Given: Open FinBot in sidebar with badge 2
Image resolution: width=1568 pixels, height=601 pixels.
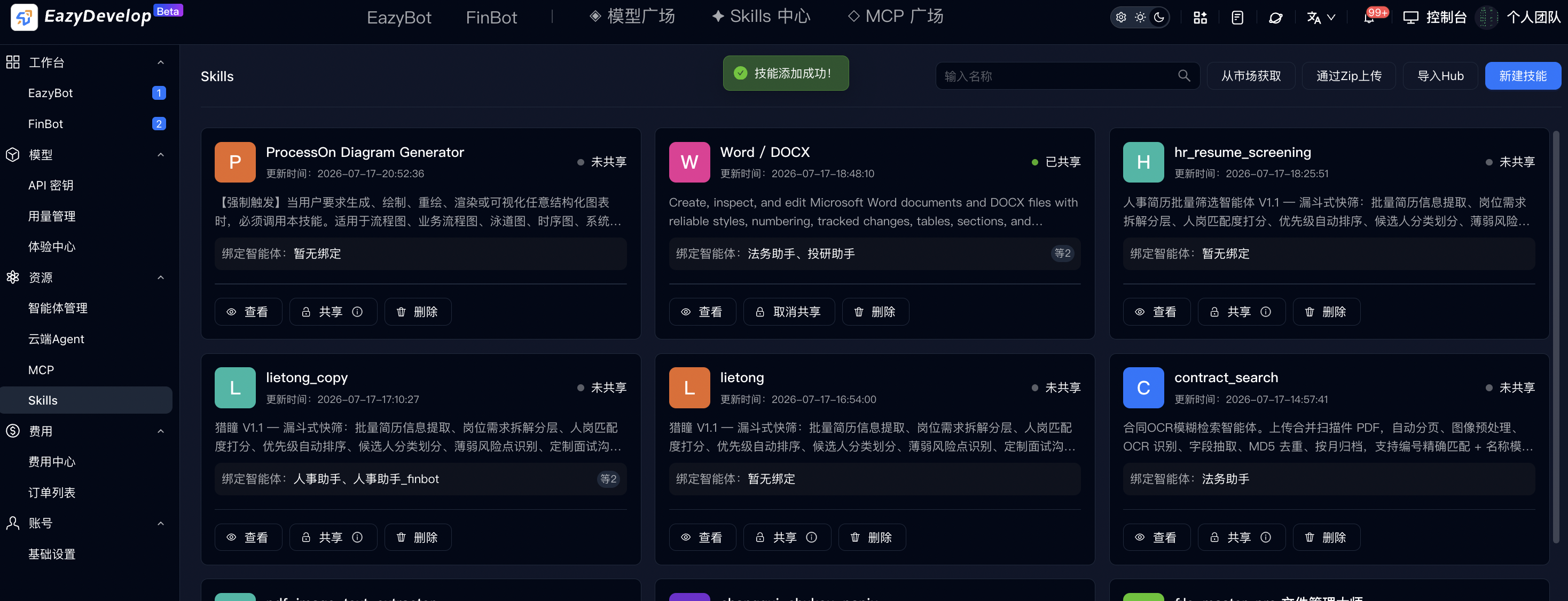Looking at the screenshot, I should click(87, 123).
